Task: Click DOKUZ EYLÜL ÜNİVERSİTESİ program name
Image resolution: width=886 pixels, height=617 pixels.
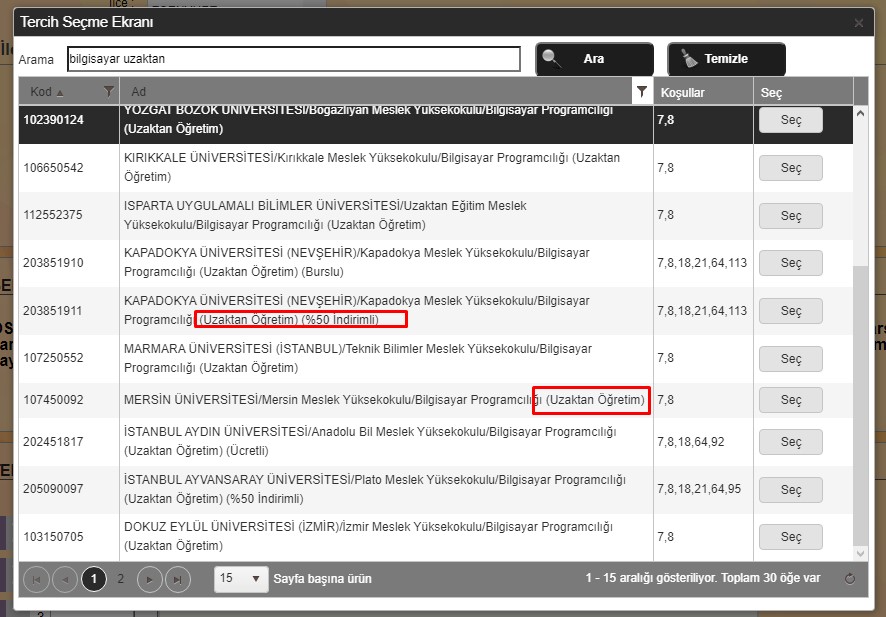Action: coord(368,536)
